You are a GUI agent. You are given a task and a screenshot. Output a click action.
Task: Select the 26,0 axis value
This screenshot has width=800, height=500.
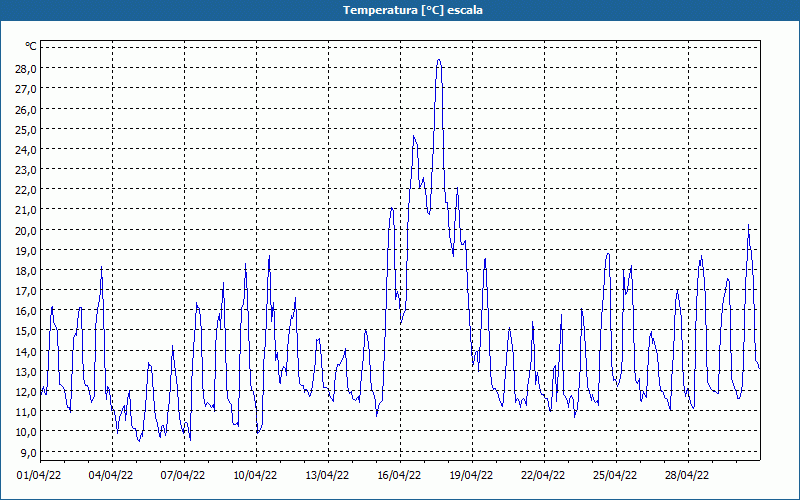click(x=26, y=109)
